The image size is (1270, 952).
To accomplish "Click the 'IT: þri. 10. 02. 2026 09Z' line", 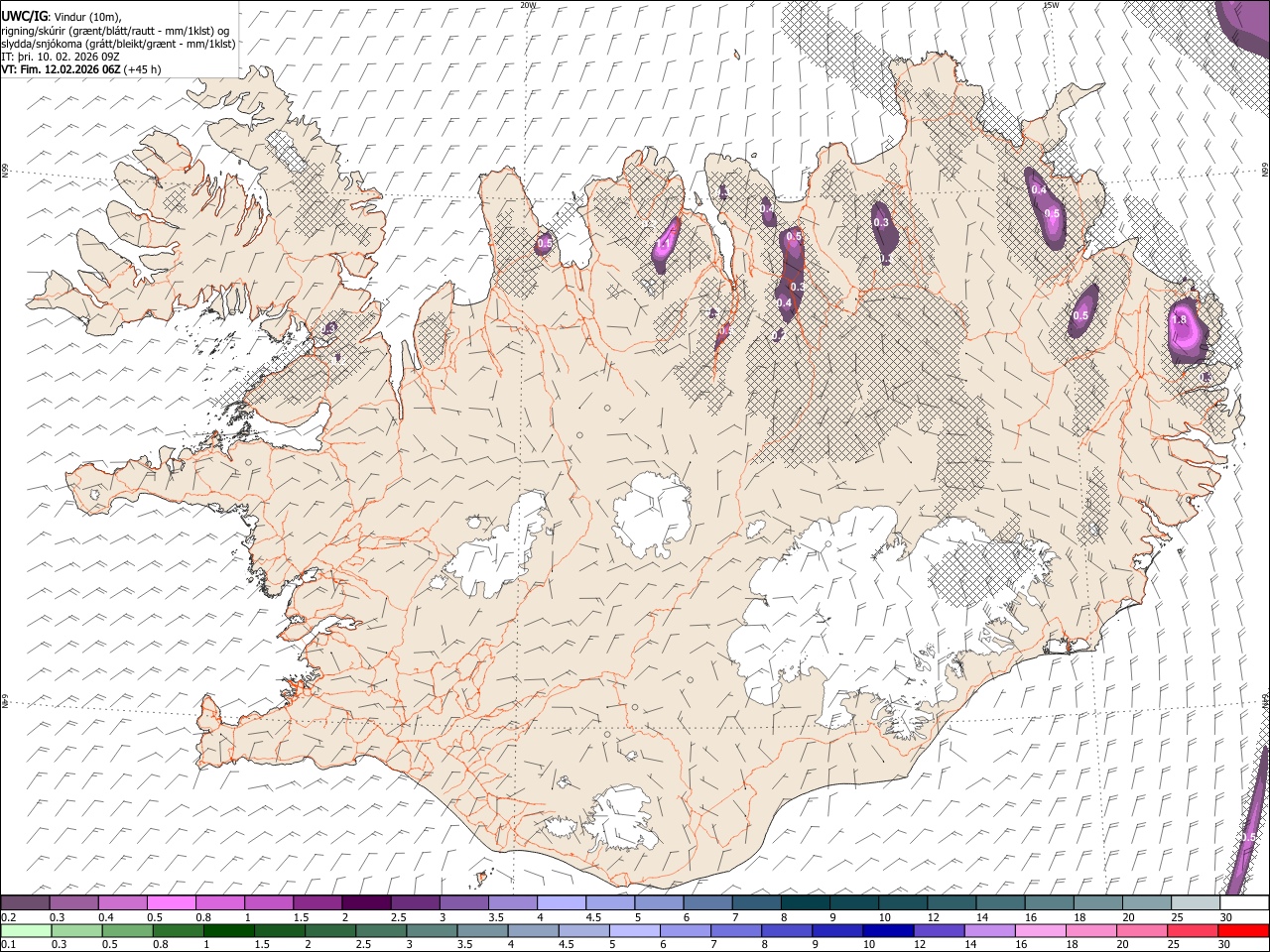I will 61,57.
